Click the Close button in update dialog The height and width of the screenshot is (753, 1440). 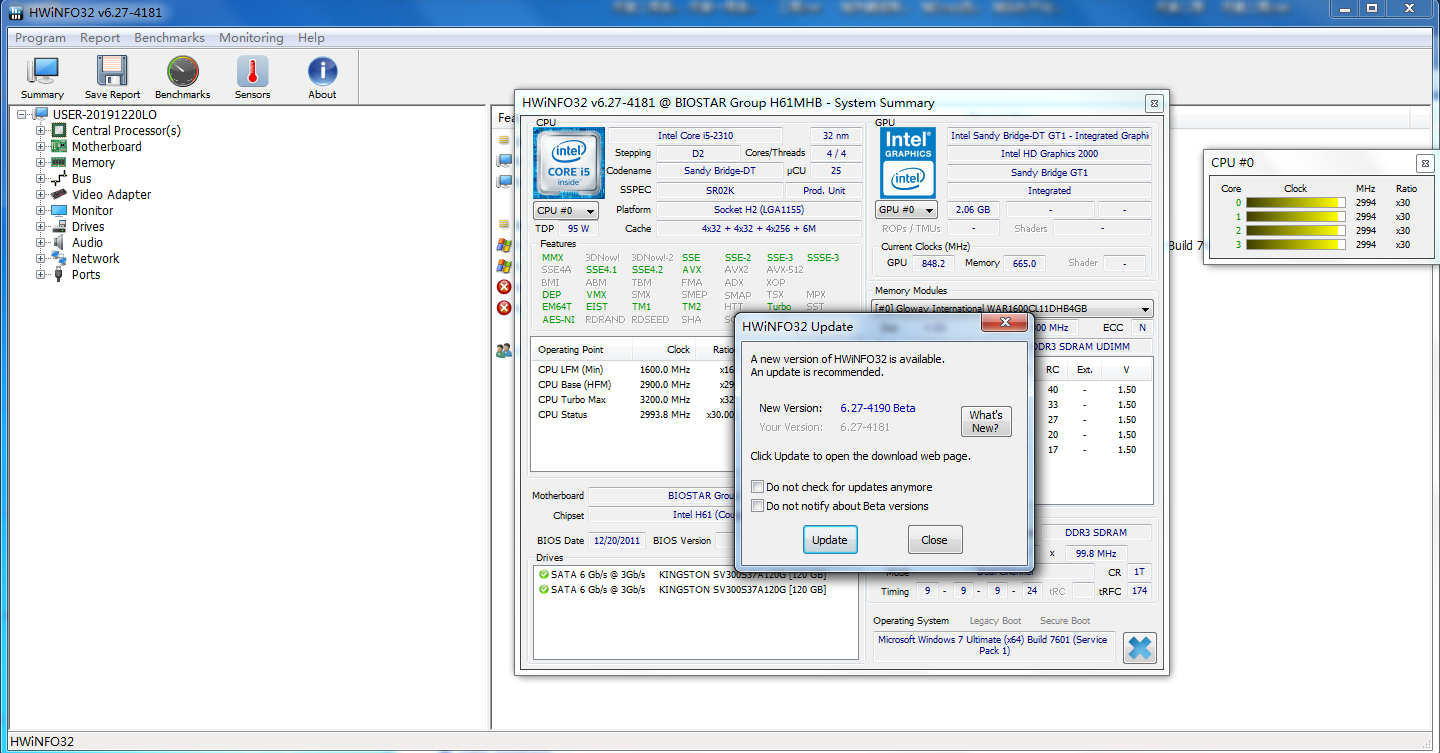[935, 540]
